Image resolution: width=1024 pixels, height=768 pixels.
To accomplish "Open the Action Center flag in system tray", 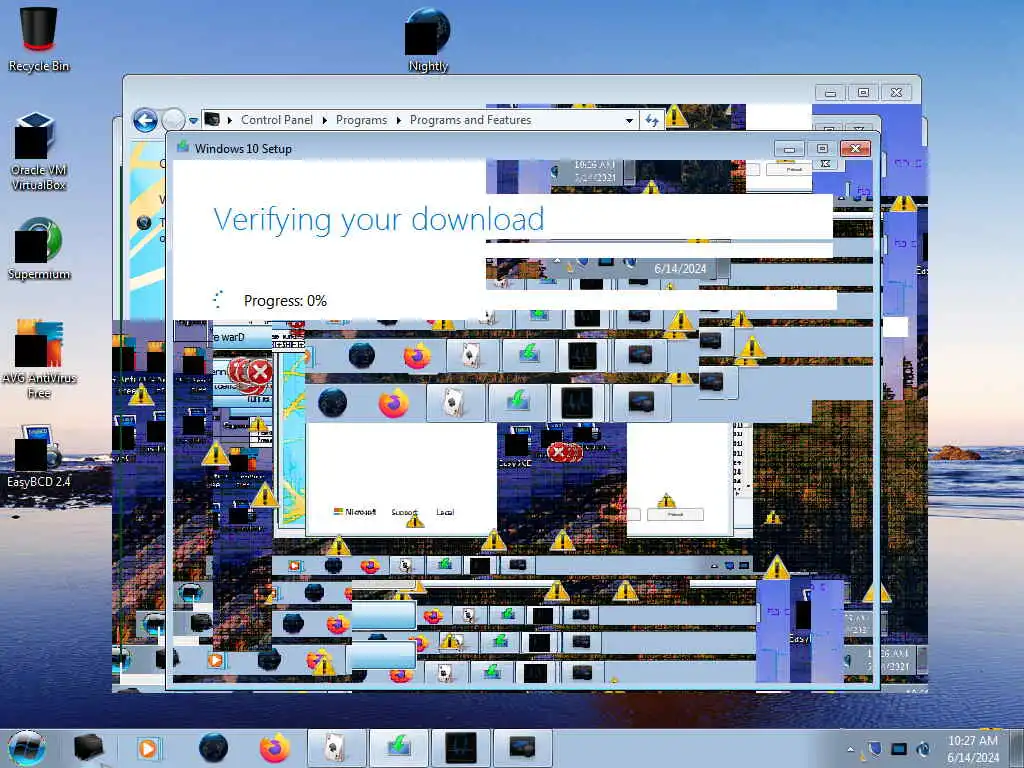I will pos(874,749).
